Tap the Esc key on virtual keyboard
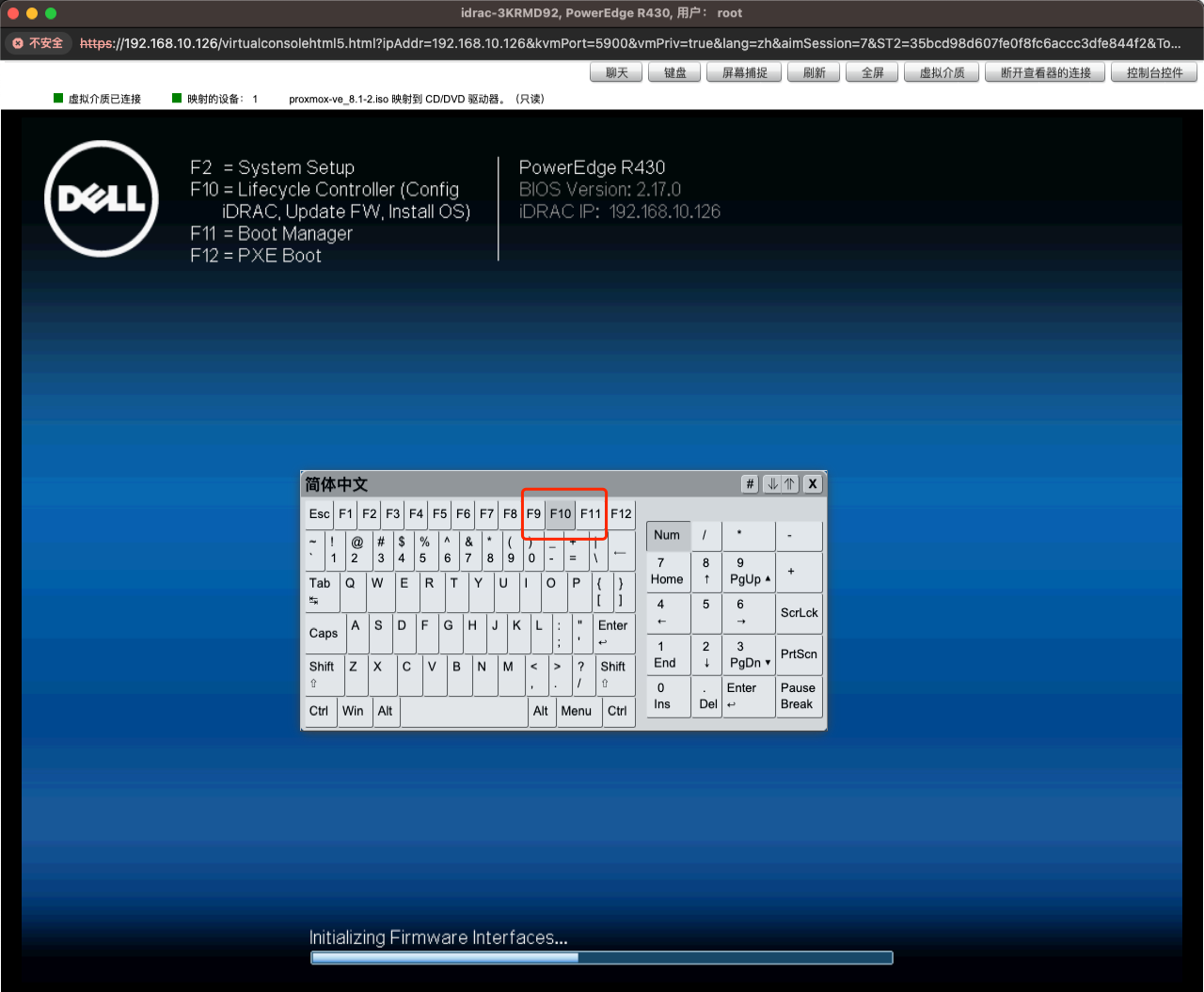The height and width of the screenshot is (992, 1204). 320,513
